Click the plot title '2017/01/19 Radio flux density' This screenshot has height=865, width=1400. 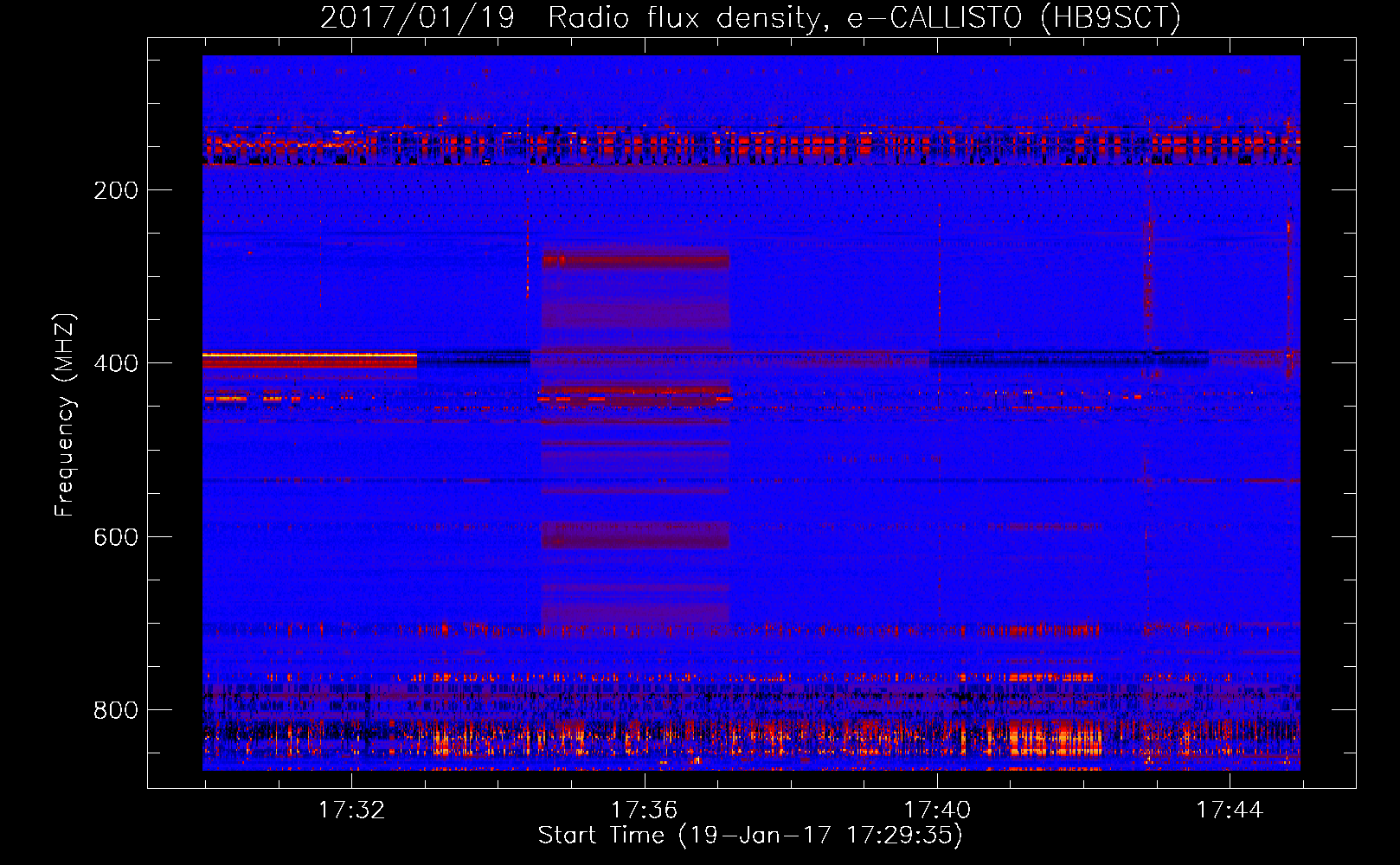coord(570,18)
